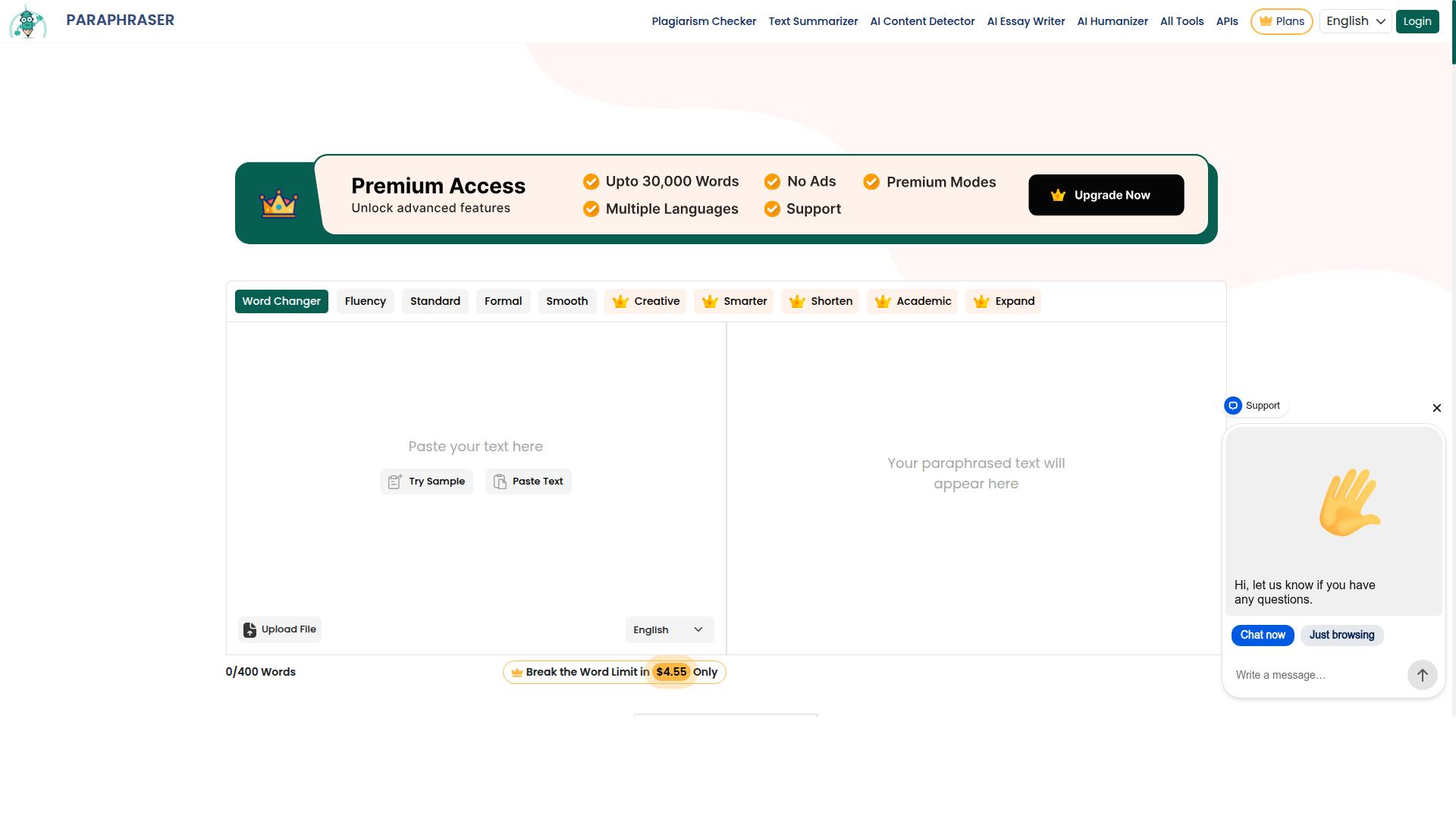Select the Shorten premium mode
Image resolution: width=1456 pixels, height=819 pixels.
tap(820, 301)
